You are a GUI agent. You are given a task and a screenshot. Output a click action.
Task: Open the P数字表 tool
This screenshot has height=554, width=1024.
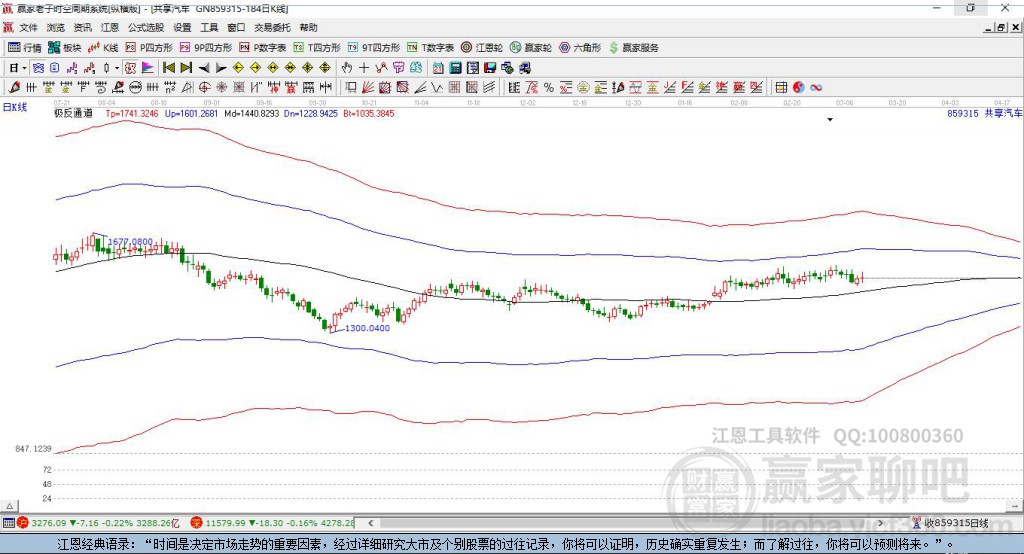[x=263, y=48]
